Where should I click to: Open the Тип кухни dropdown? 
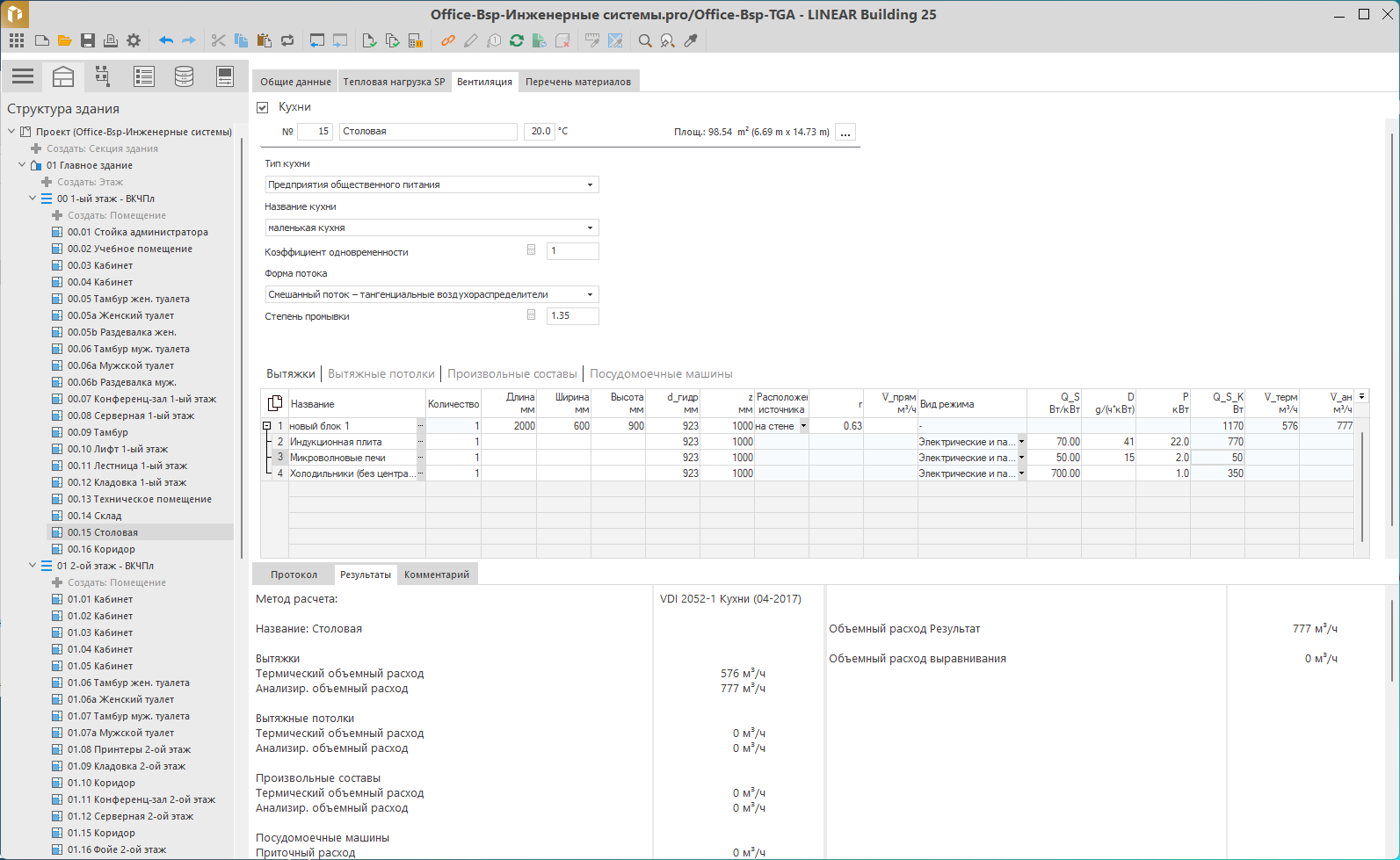[590, 184]
